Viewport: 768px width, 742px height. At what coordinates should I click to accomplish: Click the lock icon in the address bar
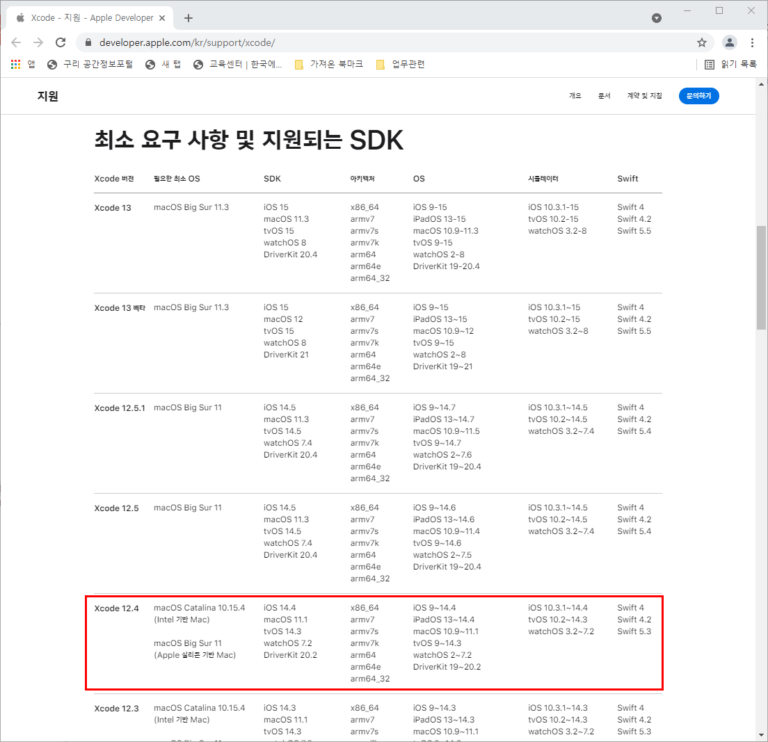coord(88,43)
